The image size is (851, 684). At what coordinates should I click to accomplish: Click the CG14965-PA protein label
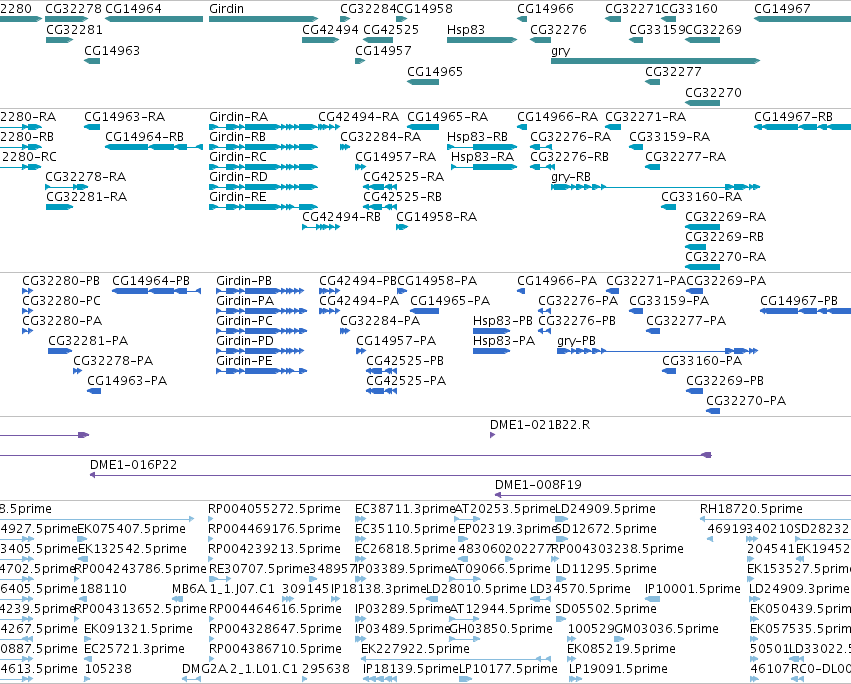(450, 301)
